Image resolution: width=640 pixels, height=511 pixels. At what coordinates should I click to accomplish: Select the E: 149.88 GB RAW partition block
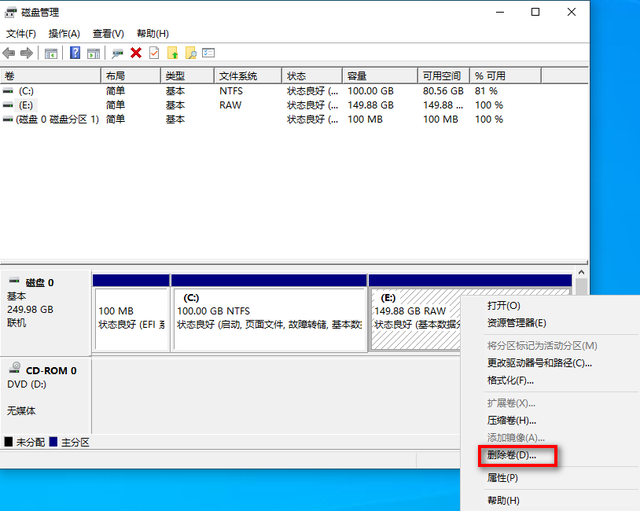416,319
